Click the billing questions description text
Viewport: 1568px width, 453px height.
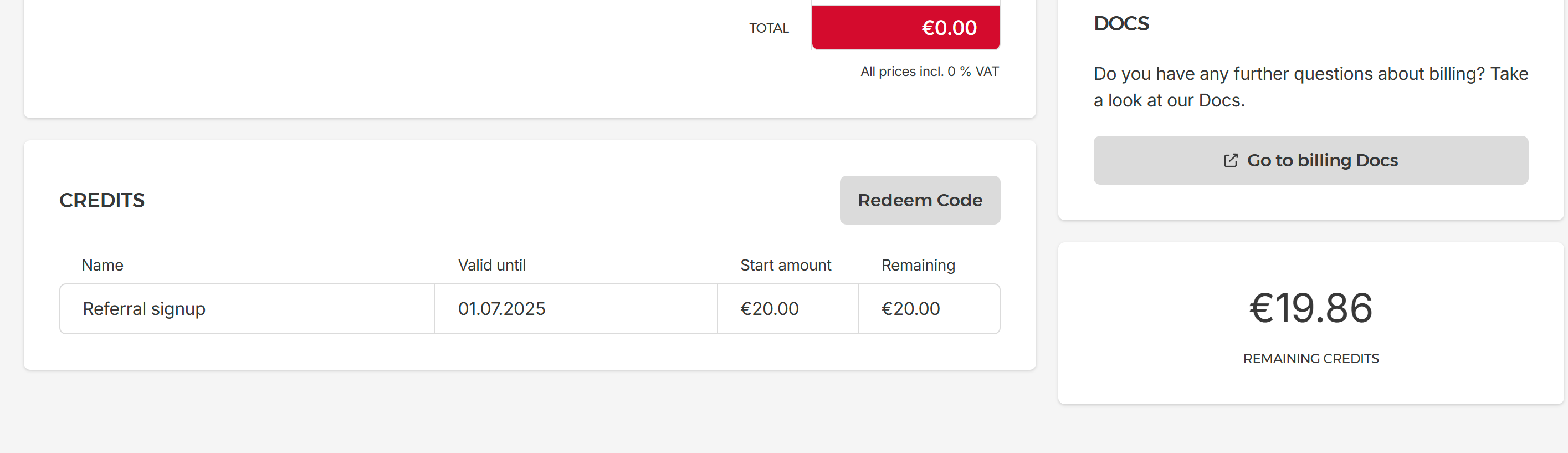coord(1310,87)
